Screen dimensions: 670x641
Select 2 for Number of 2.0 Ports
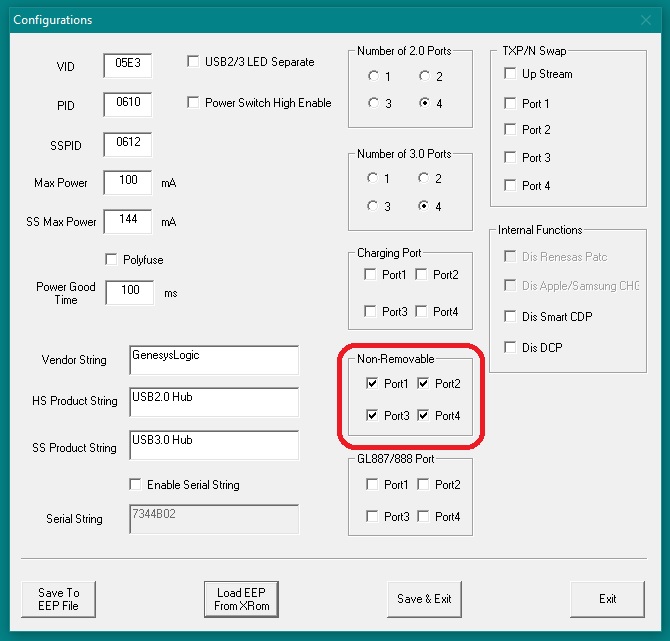425,76
